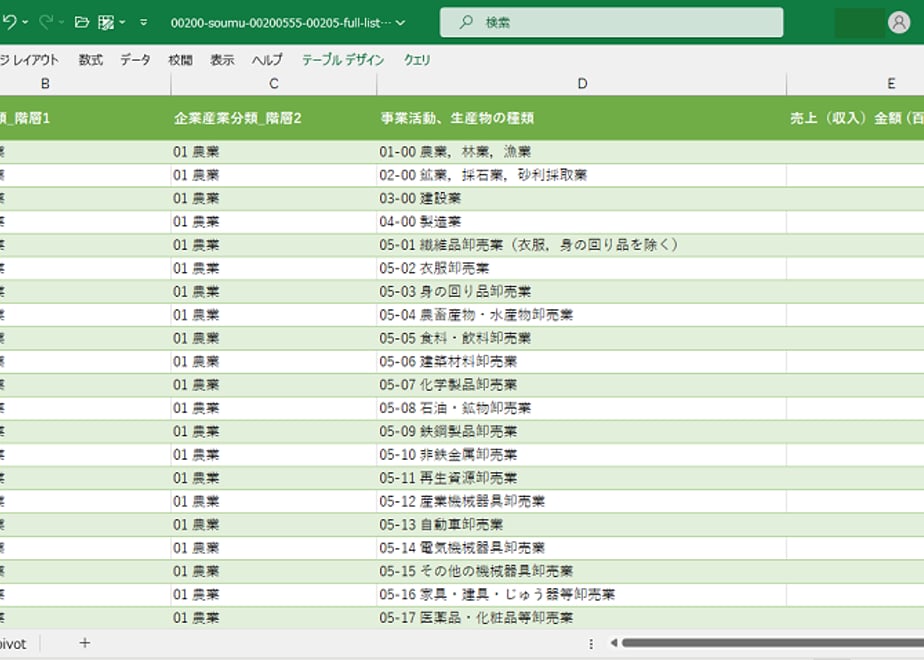Select cell 05-10 非鉄金属卸売業
Image resolution: width=924 pixels, height=660 pixels.
pyautogui.click(x=582, y=454)
